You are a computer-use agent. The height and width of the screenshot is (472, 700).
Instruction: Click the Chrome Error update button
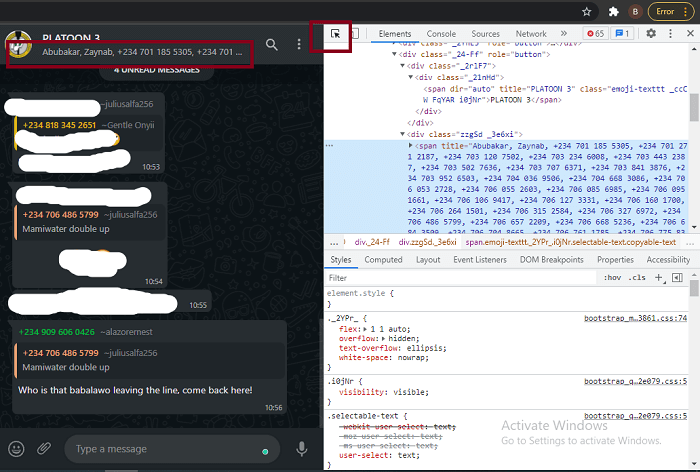(670, 12)
